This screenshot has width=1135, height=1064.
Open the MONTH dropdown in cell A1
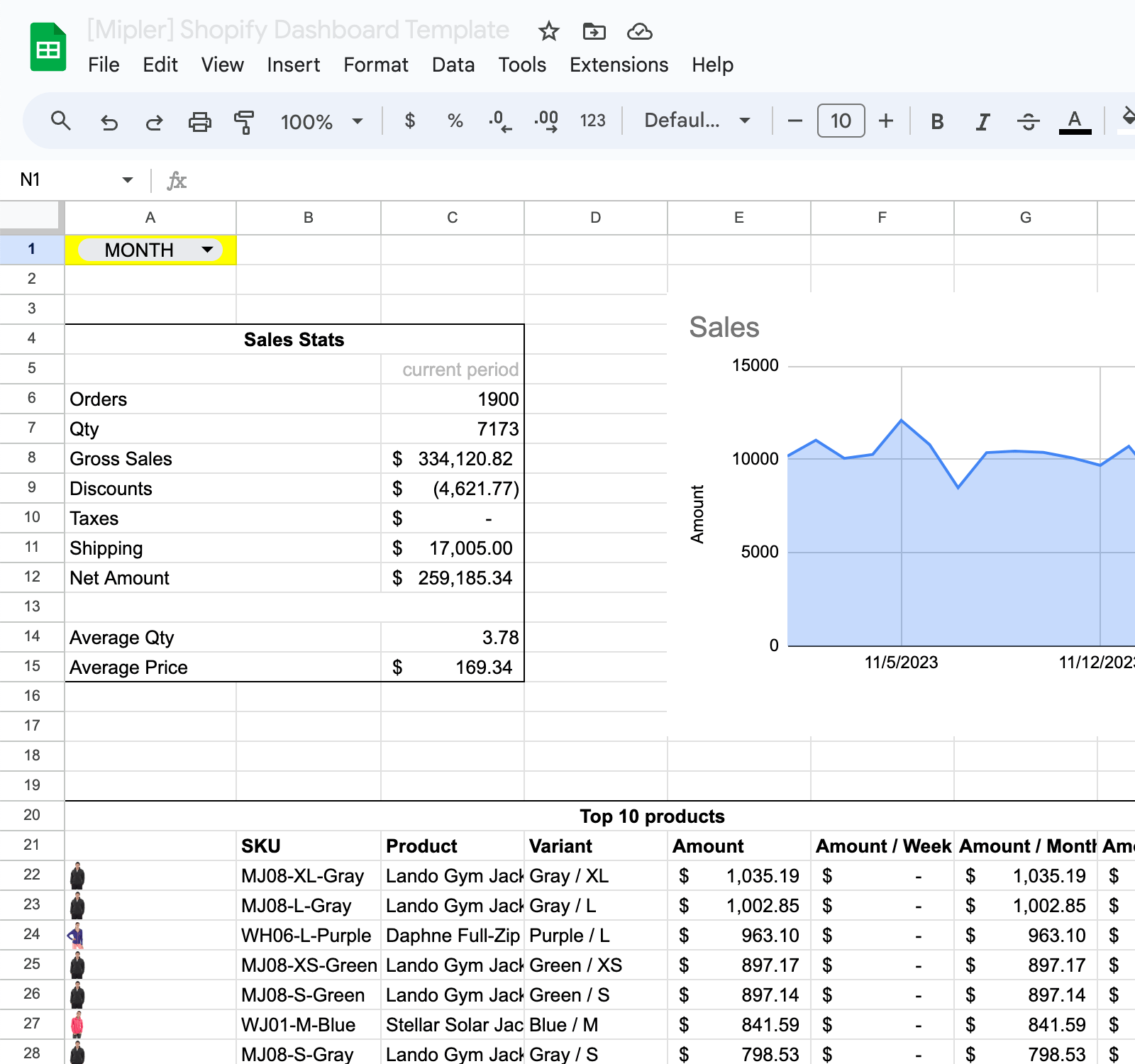[x=207, y=250]
